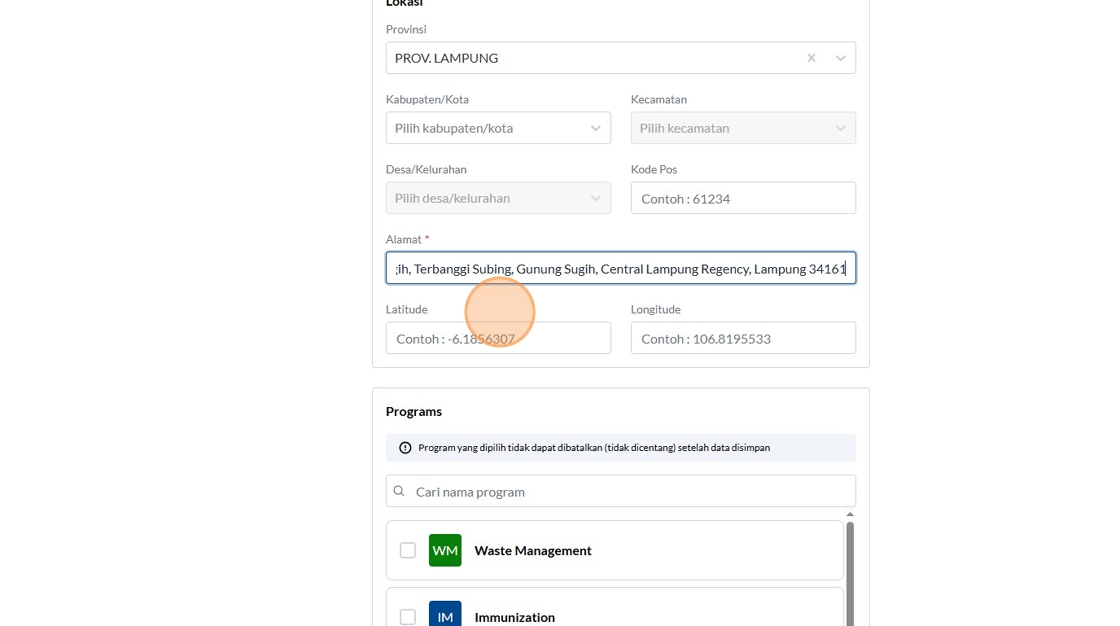Click the Alamat address field
Screen dimensions: 1120x626
620,268
